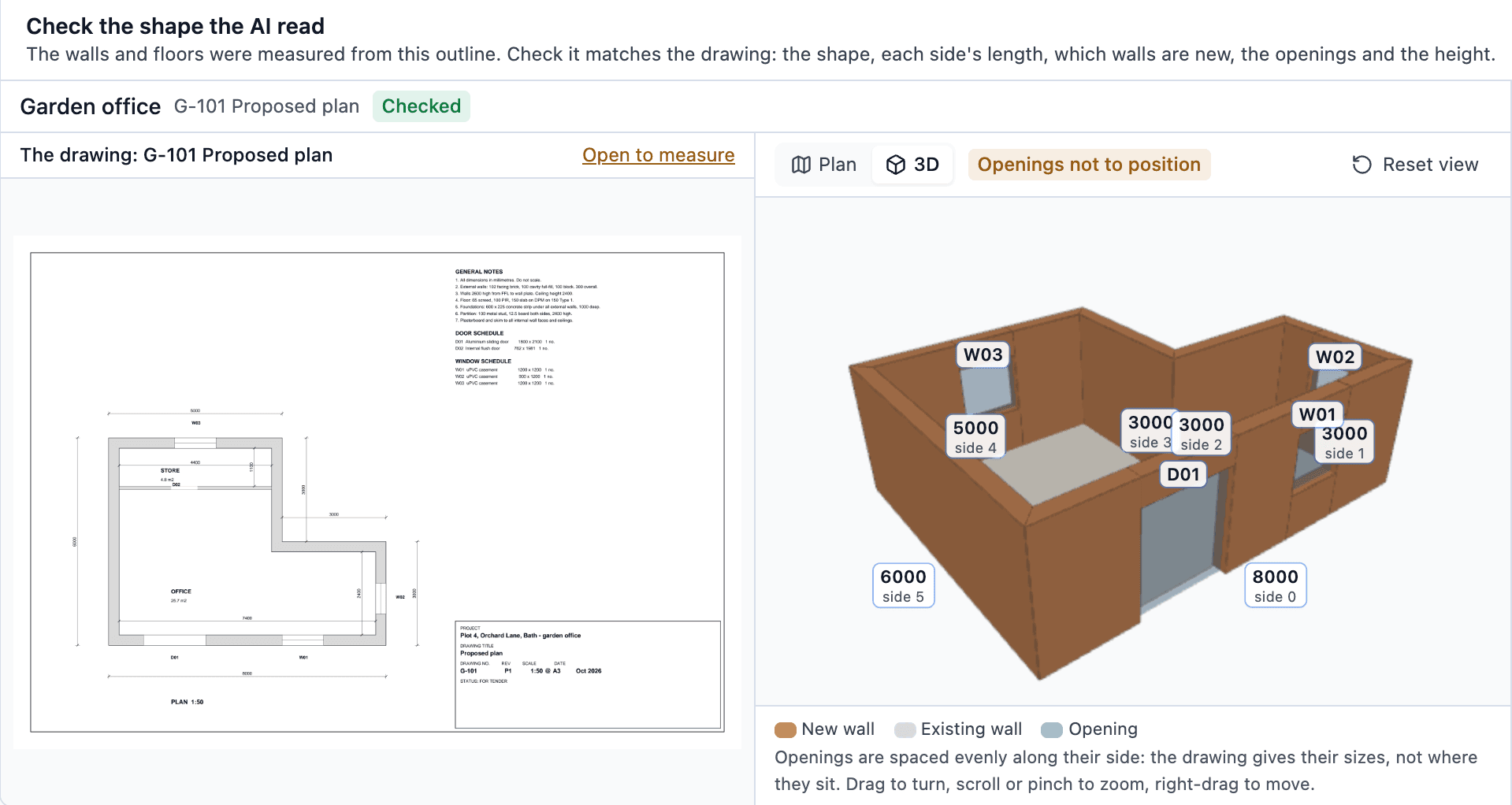
Task: Click the Garden office heading
Action: click(91, 106)
